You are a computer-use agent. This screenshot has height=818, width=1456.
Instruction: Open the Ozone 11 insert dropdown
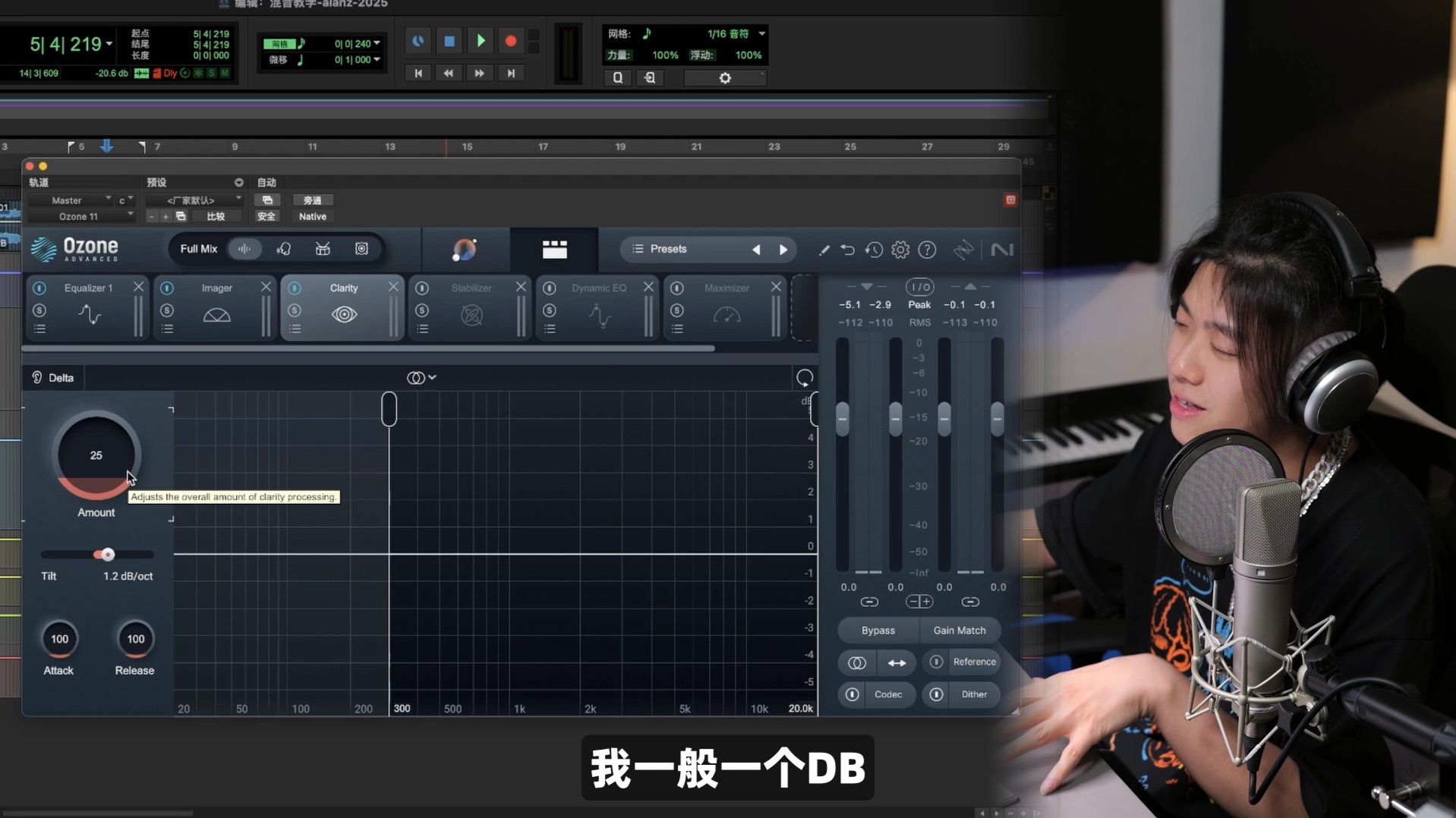pyautogui.click(x=81, y=216)
